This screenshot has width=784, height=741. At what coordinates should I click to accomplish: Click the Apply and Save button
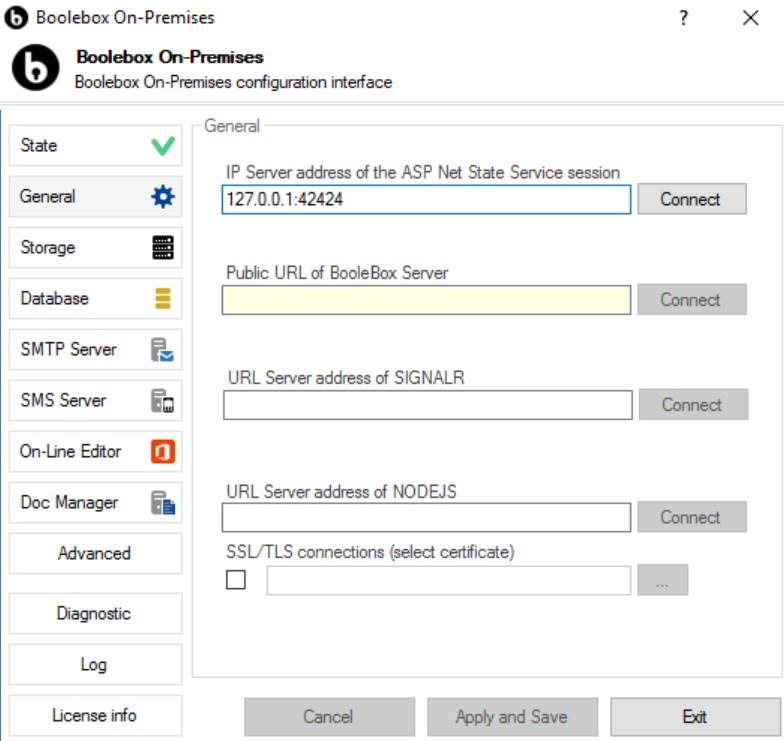point(512,717)
